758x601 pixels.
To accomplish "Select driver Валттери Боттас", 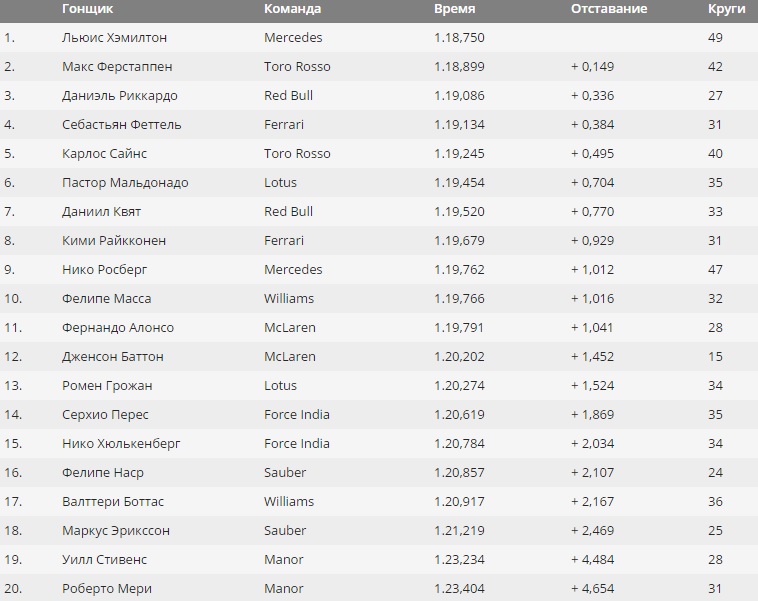I will coord(113,502).
